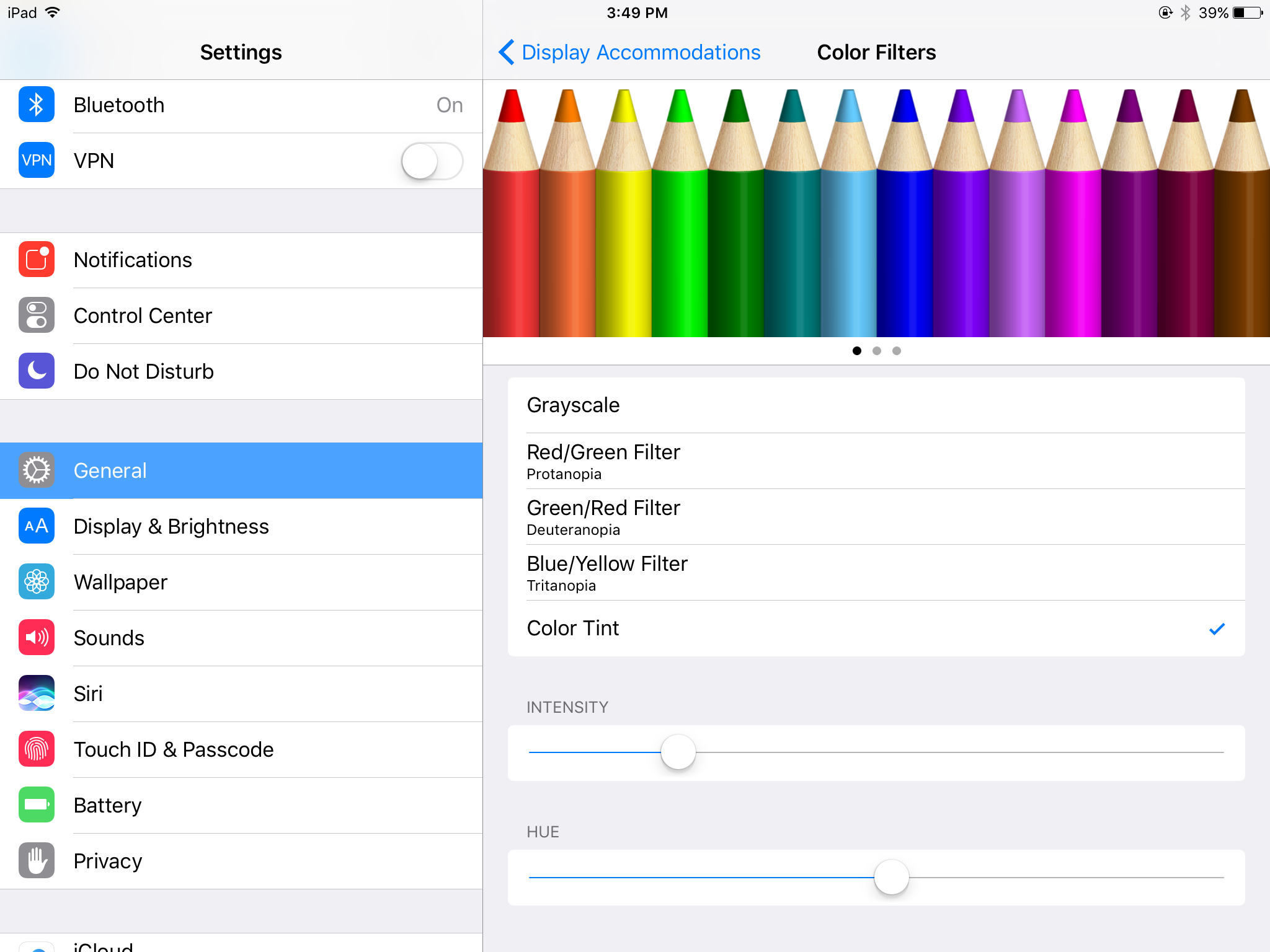Tap the Privacy hand icon
The height and width of the screenshot is (952, 1270).
coord(37,861)
